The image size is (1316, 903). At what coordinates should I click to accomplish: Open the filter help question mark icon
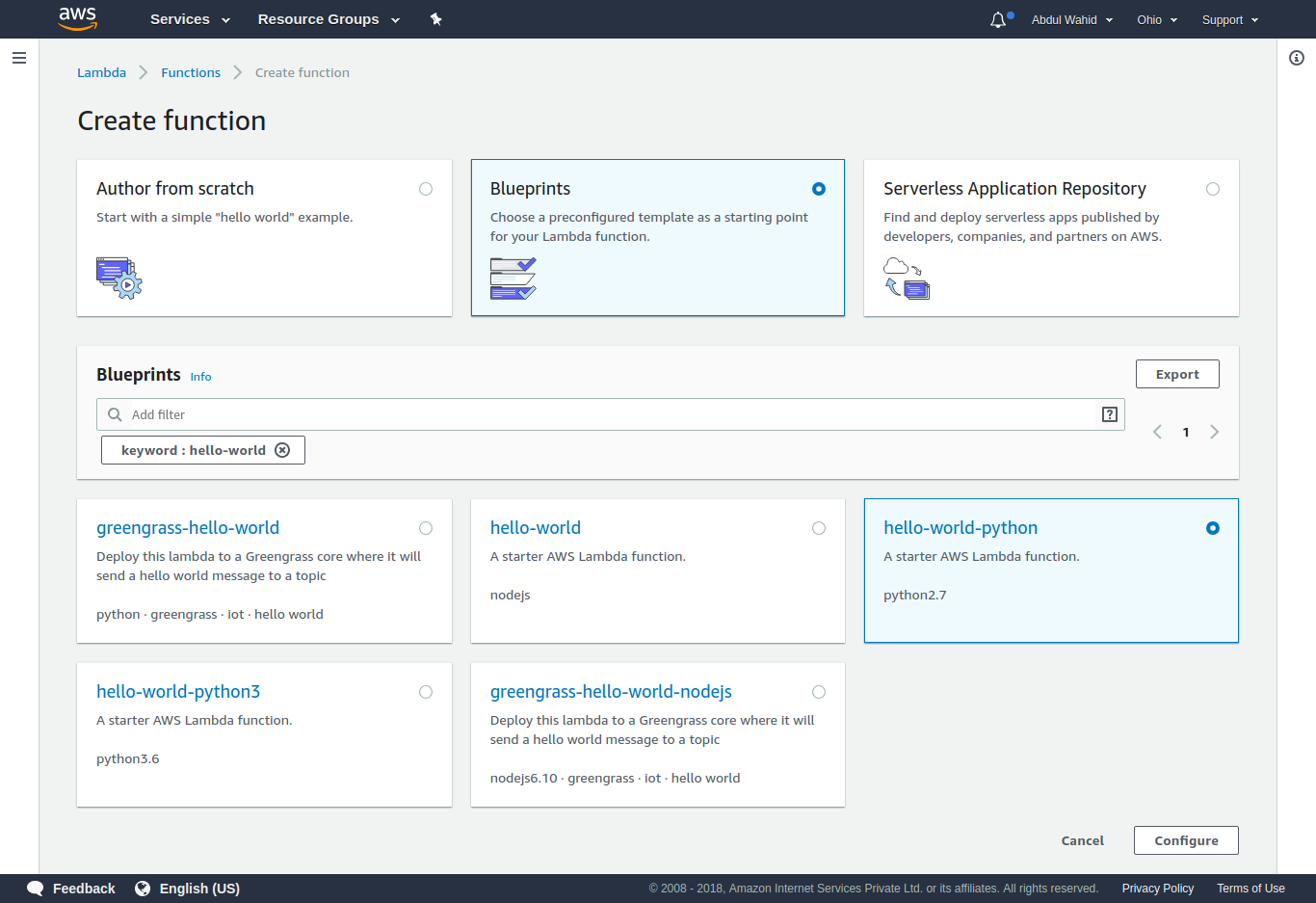tap(1110, 414)
